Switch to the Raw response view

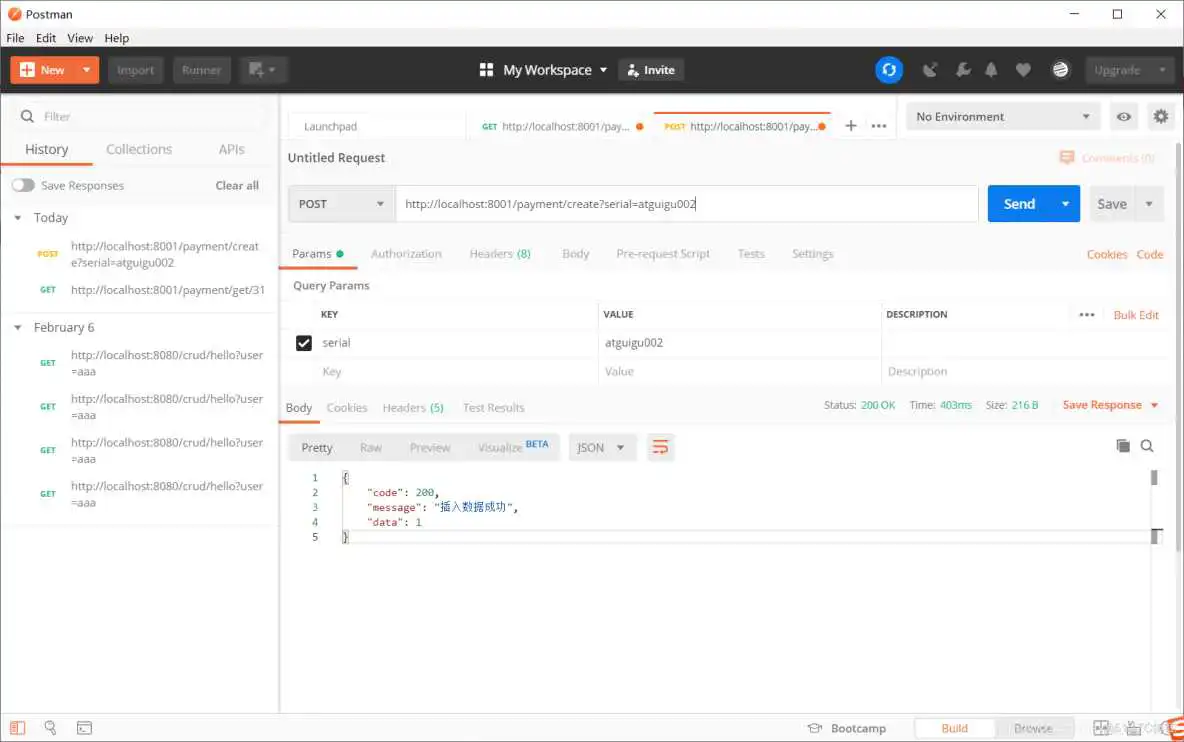click(371, 447)
